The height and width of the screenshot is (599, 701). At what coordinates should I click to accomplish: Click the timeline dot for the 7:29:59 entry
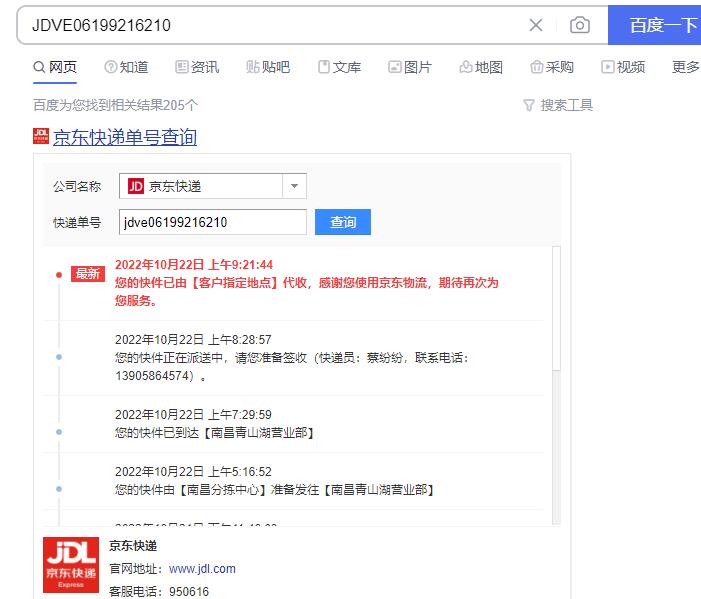click(59, 432)
